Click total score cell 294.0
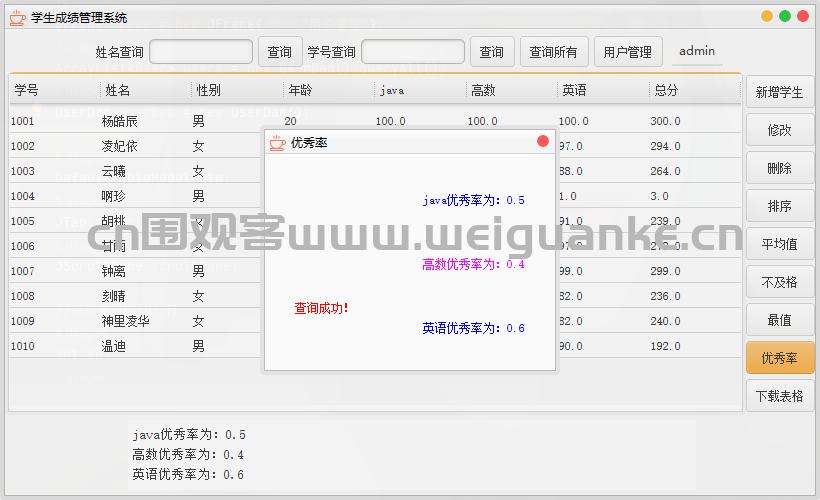 (665, 146)
